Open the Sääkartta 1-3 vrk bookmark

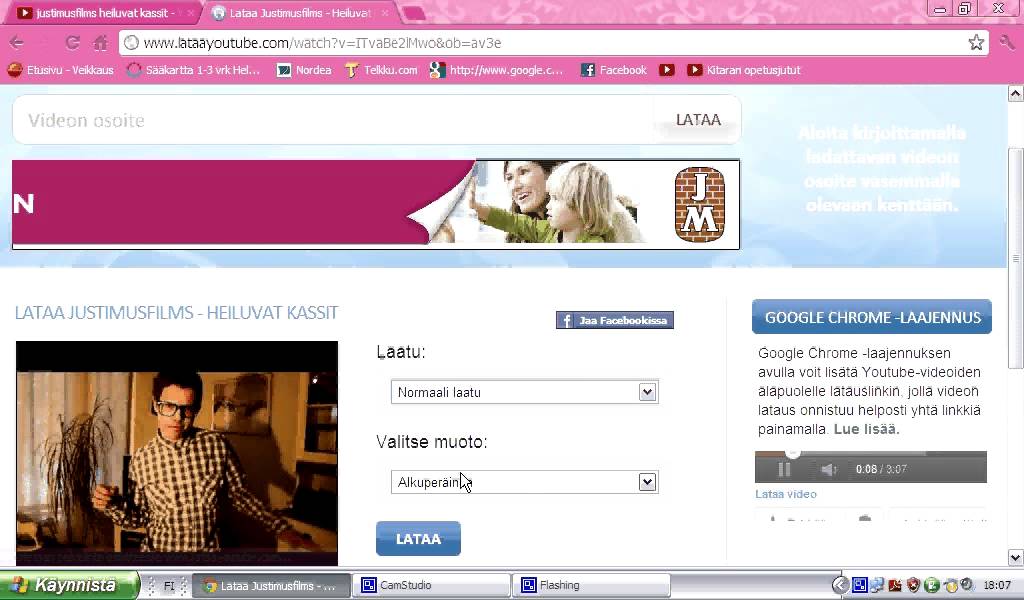pyautogui.click(x=193, y=70)
